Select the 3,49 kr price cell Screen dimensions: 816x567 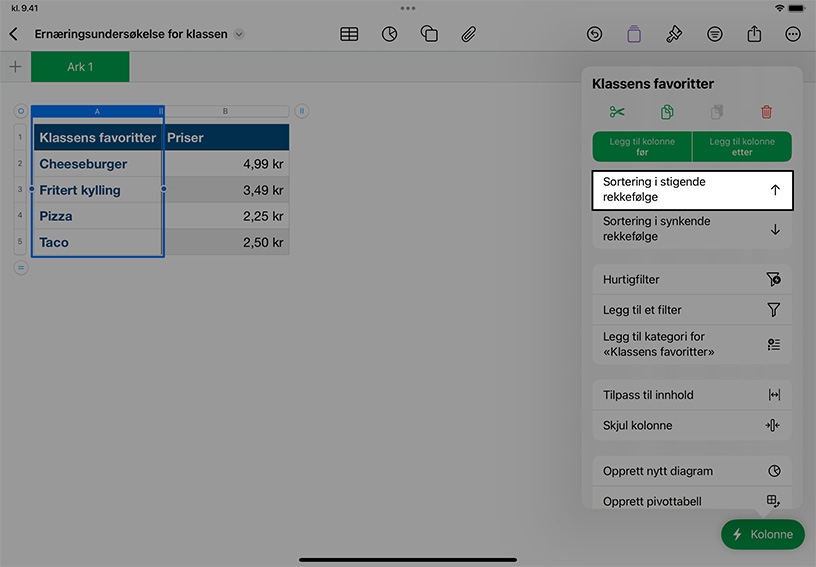pyautogui.click(x=226, y=190)
